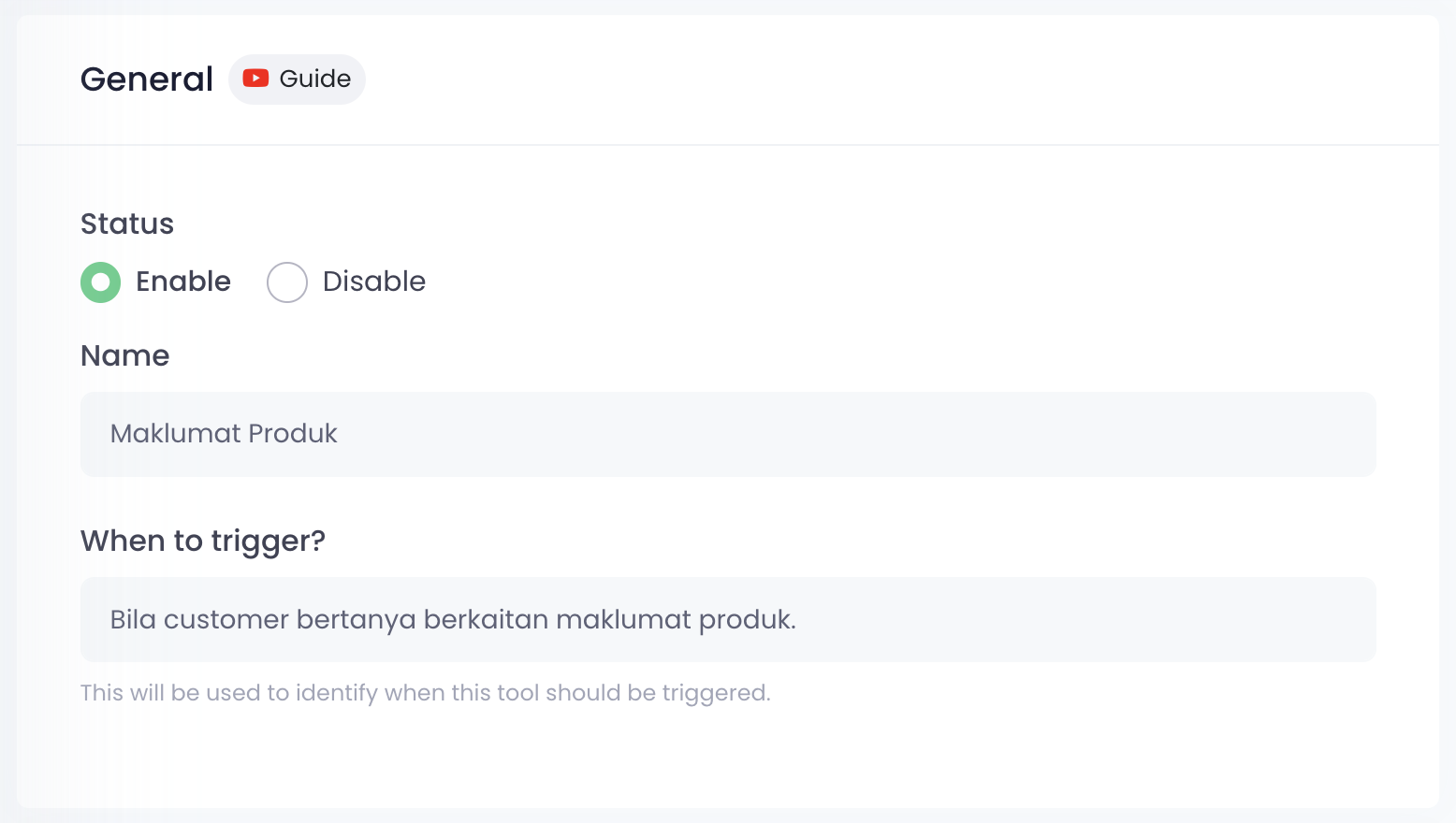Image resolution: width=1456 pixels, height=823 pixels.
Task: Click the Status field label
Action: (127, 224)
